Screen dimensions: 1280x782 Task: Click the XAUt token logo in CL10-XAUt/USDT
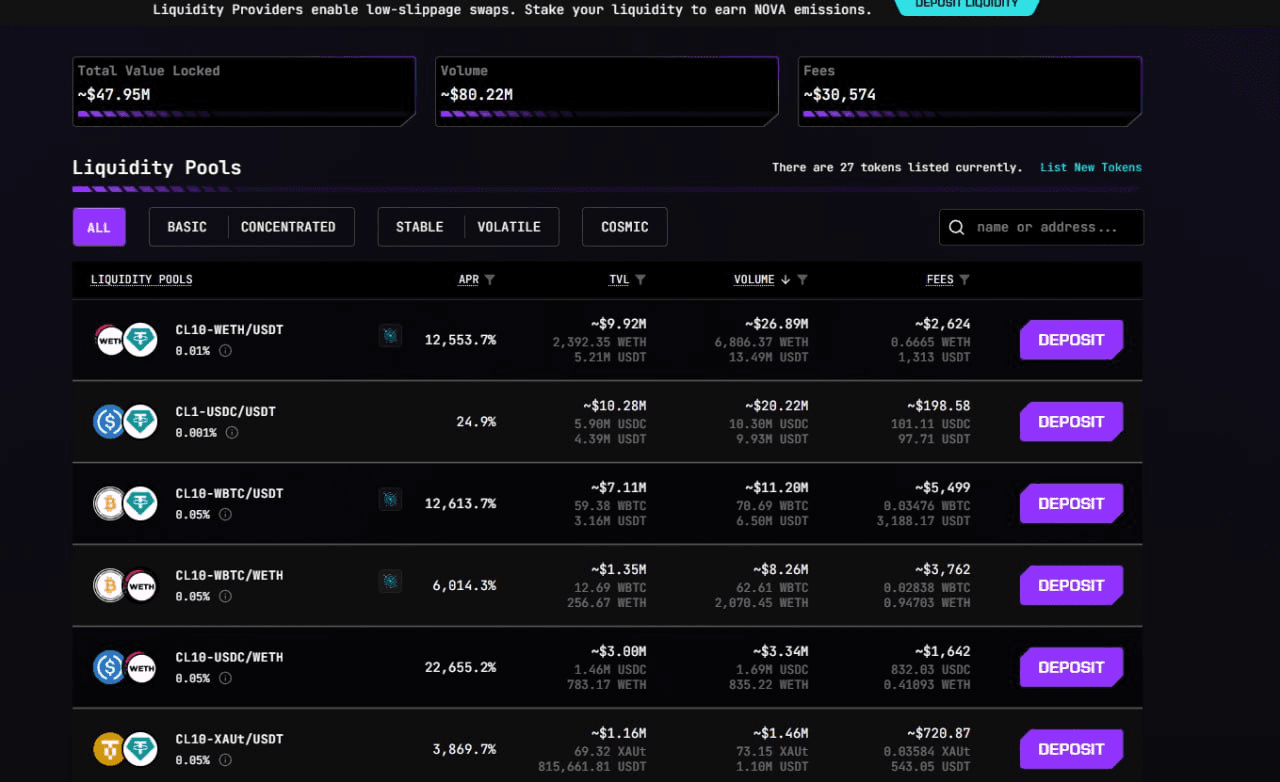[109, 749]
